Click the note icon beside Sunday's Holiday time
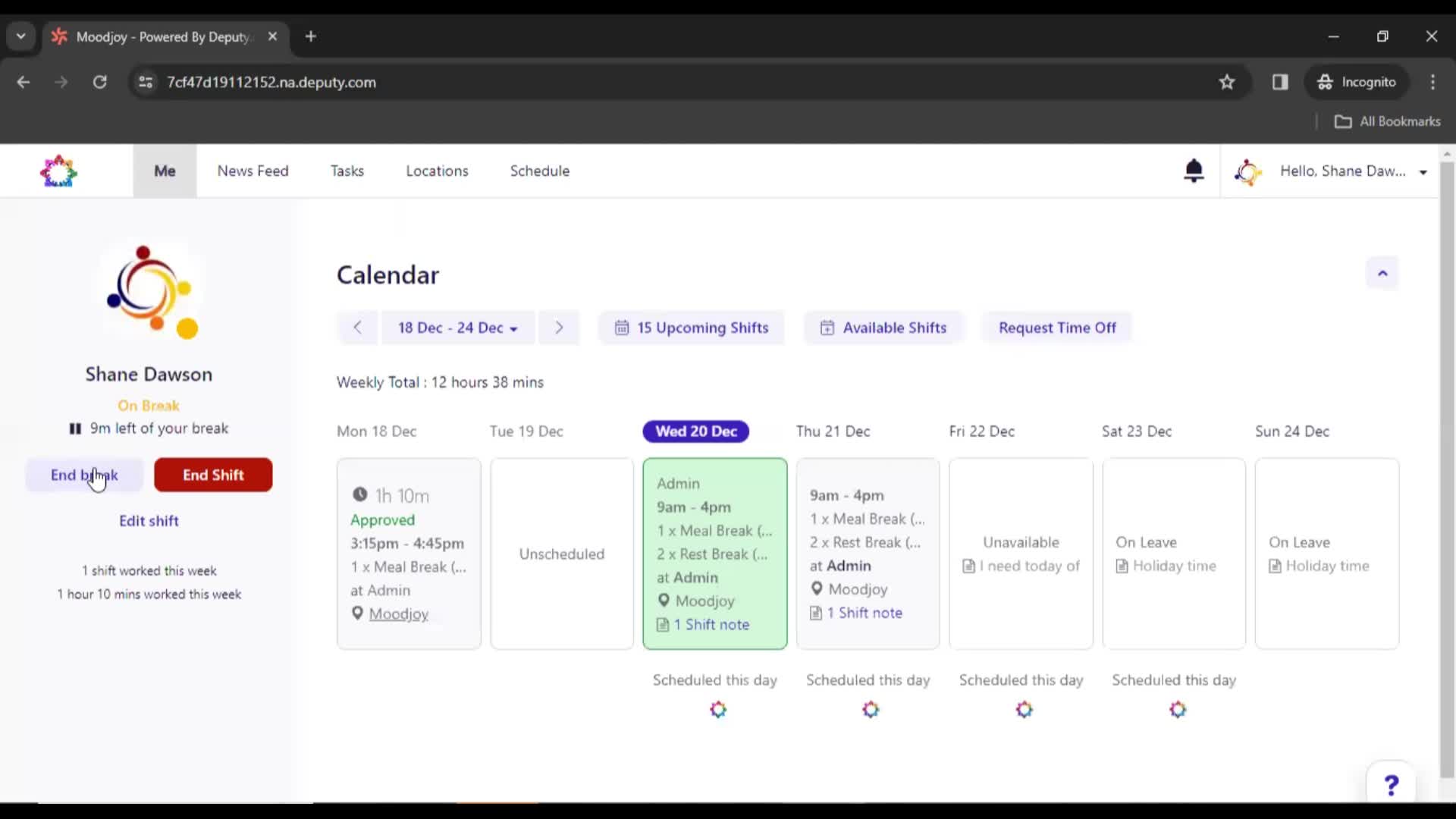 tap(1275, 566)
